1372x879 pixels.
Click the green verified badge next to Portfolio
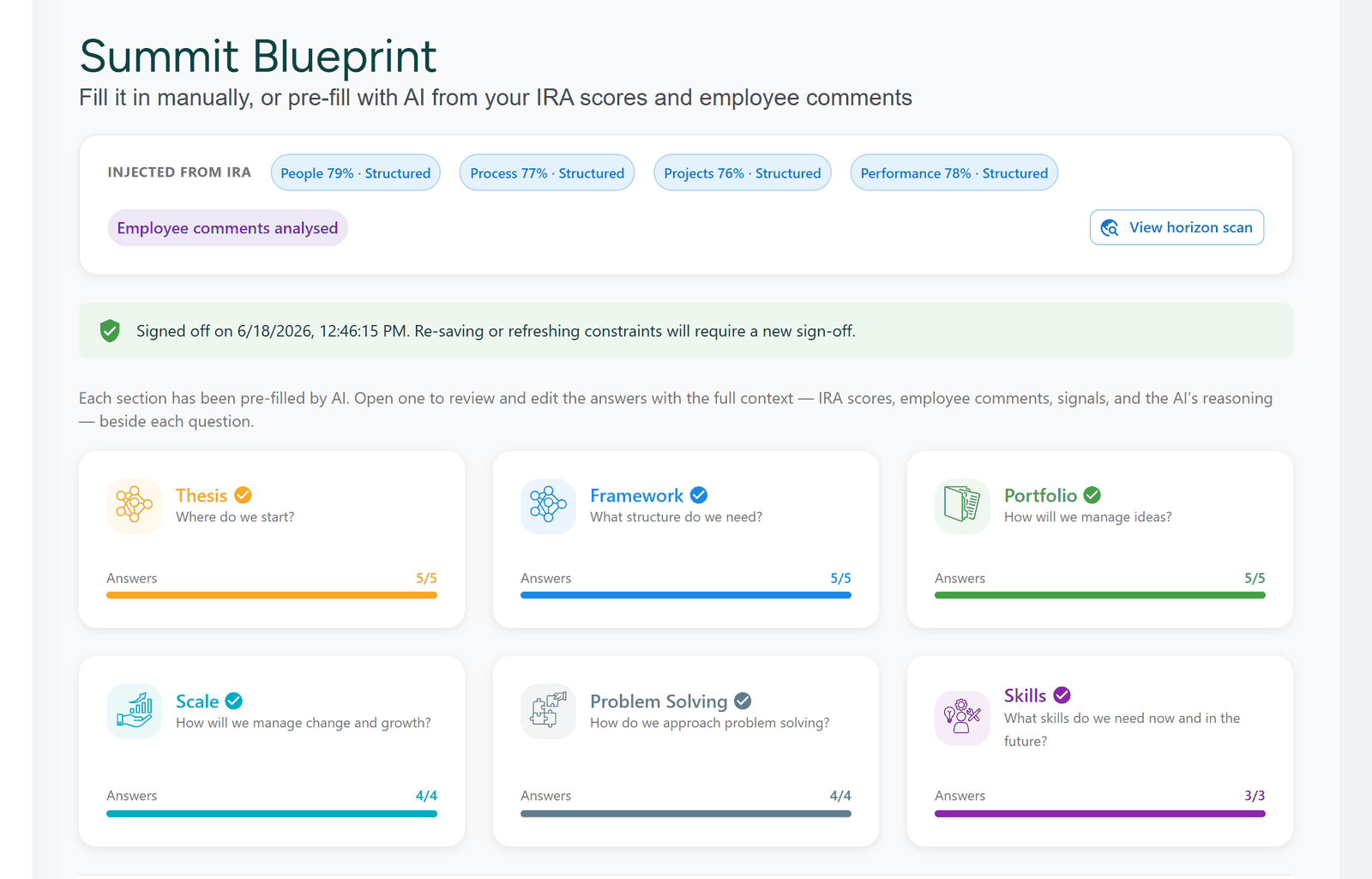point(1092,495)
